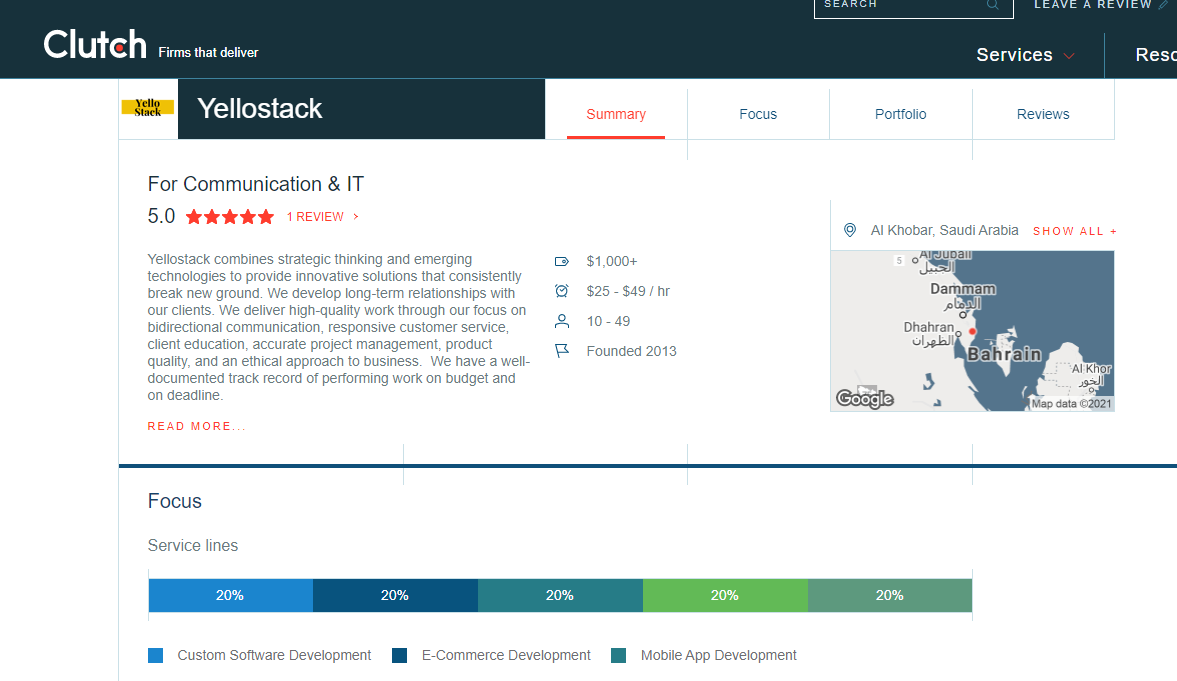The image size is (1177, 681).
Task: Click the Founded 2013 text
Action: point(631,351)
